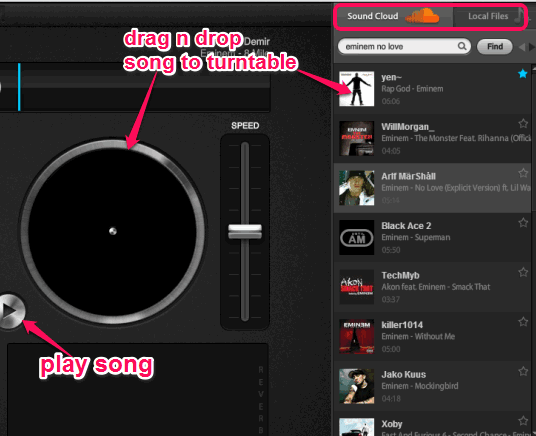Viewport: 536px width, 436px height.
Task: Click the magnifier icon in search box
Action: click(x=462, y=46)
